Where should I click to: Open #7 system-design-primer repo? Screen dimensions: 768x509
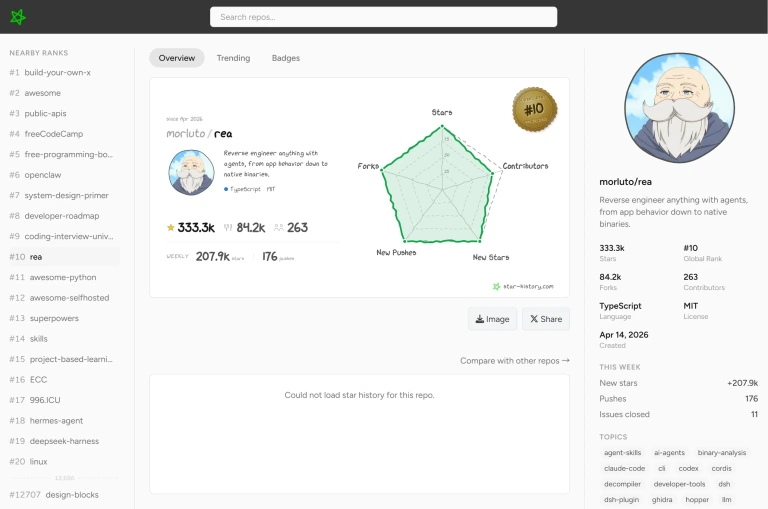(64, 195)
